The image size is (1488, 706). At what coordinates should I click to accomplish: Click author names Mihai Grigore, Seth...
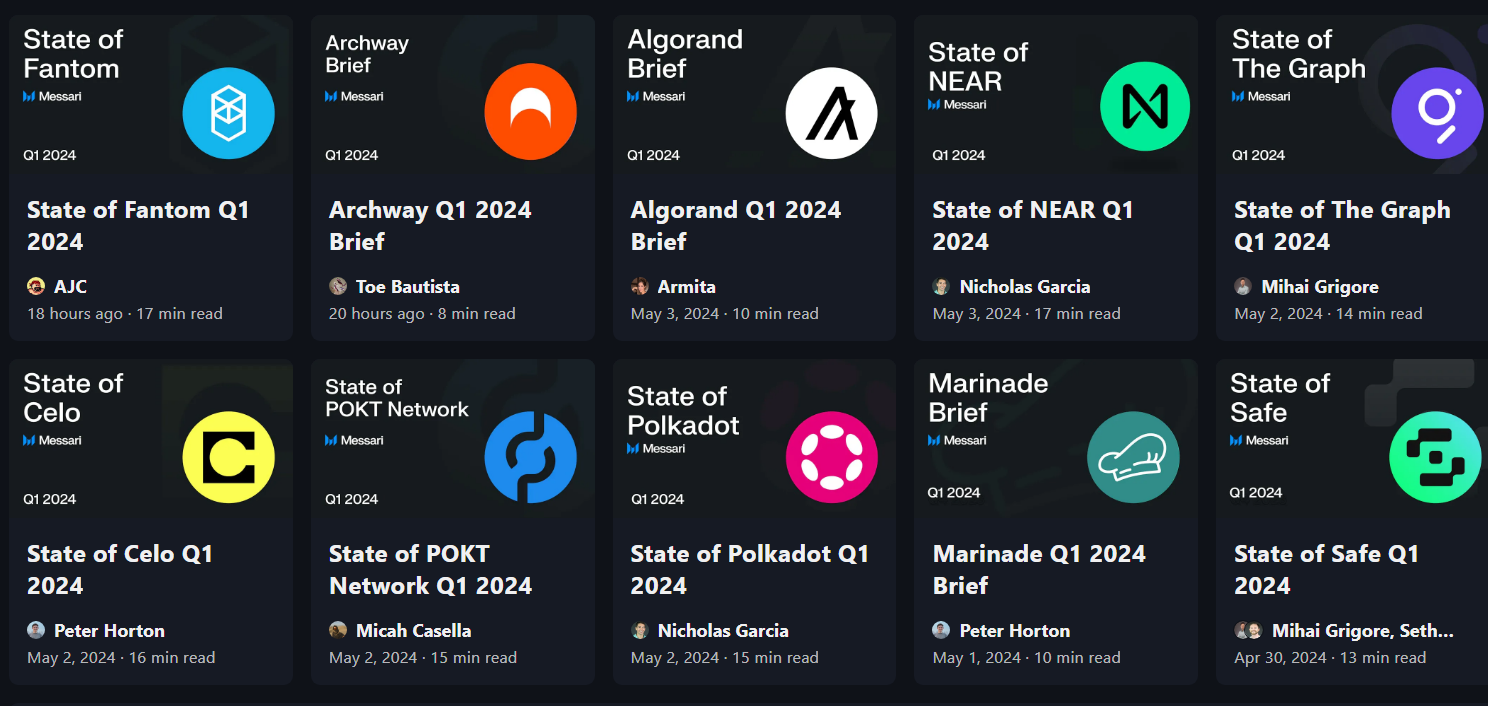pos(1362,631)
